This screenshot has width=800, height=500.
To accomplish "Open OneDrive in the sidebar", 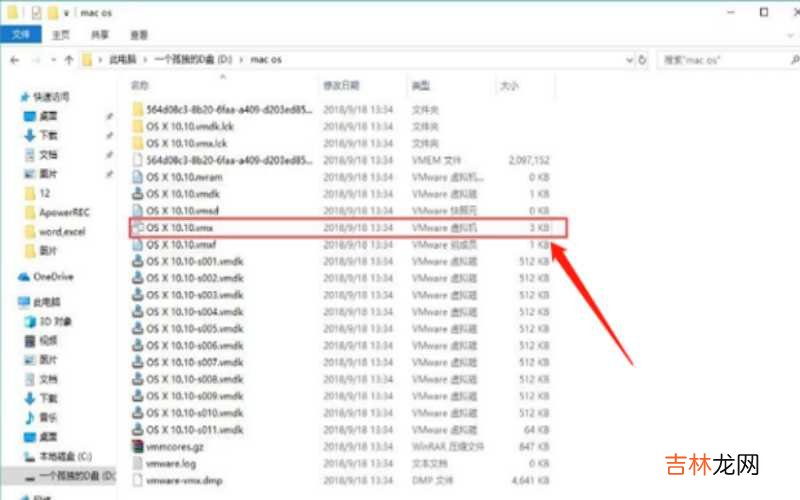I will click(53, 276).
